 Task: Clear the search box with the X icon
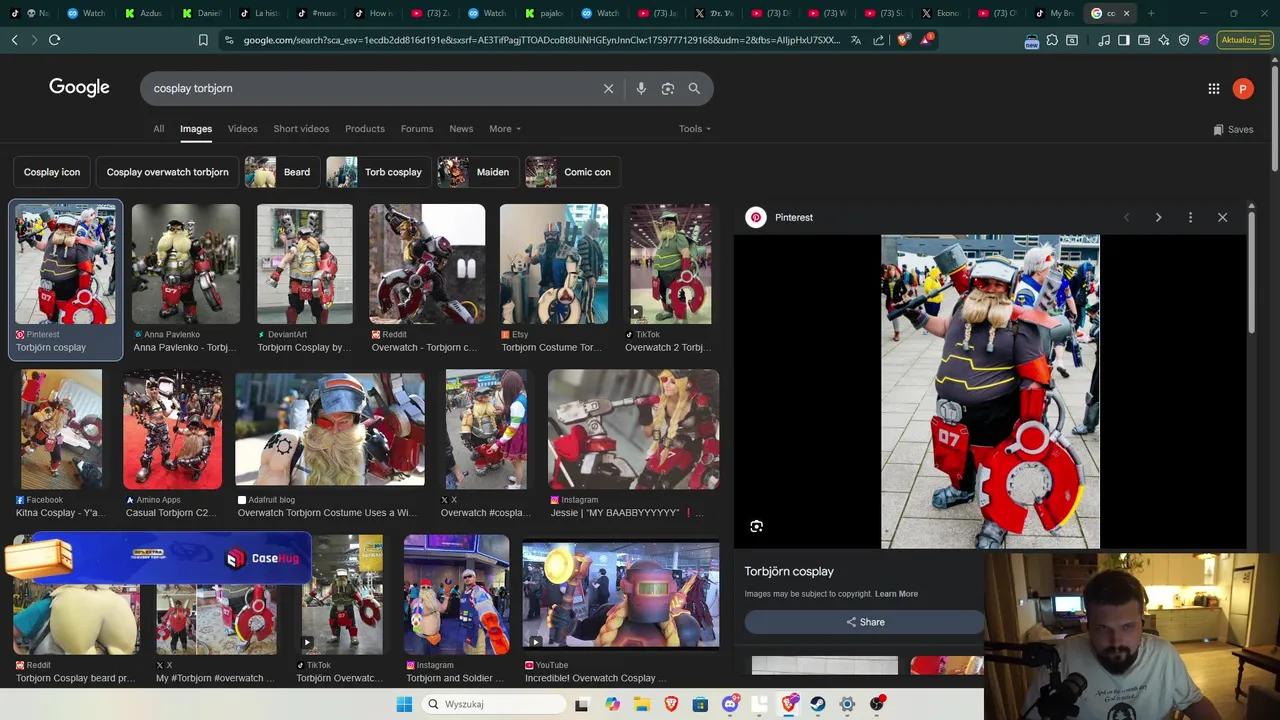pyautogui.click(x=608, y=88)
